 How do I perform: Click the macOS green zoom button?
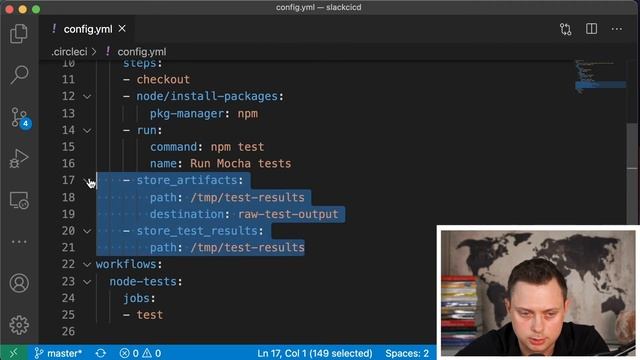coord(36,9)
